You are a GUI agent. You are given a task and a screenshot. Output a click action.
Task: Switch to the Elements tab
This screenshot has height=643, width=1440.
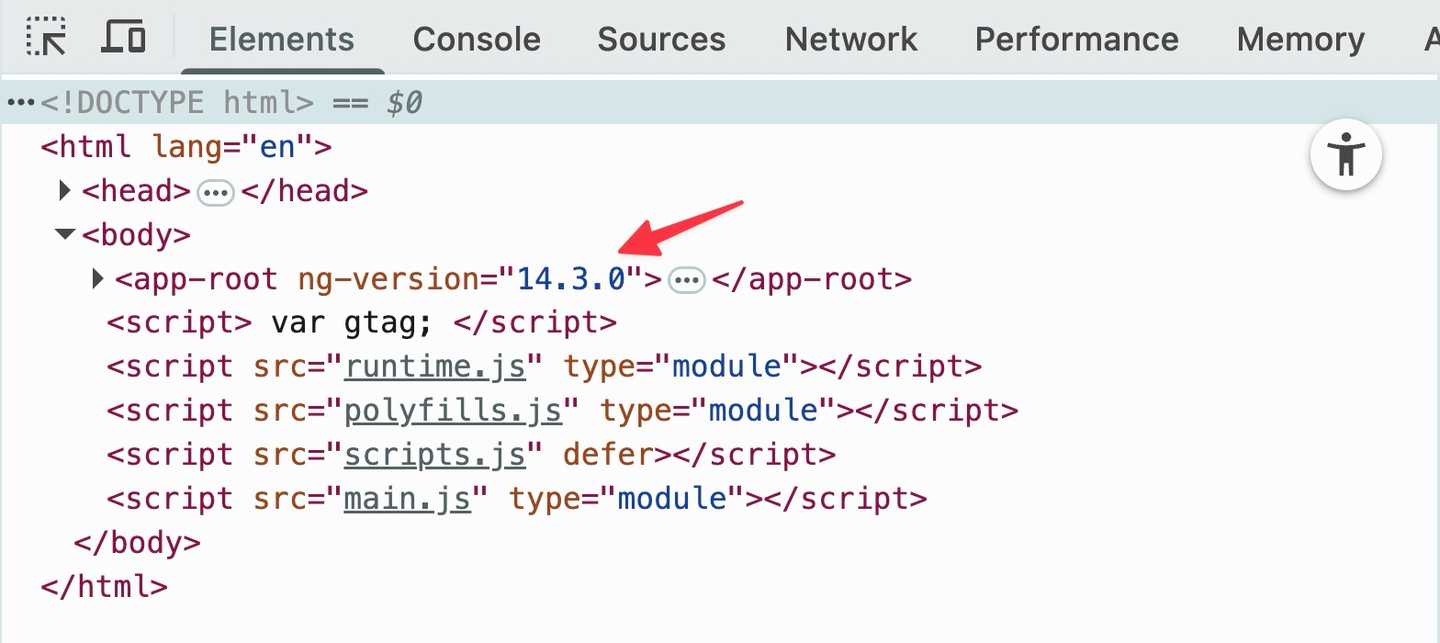click(x=282, y=39)
